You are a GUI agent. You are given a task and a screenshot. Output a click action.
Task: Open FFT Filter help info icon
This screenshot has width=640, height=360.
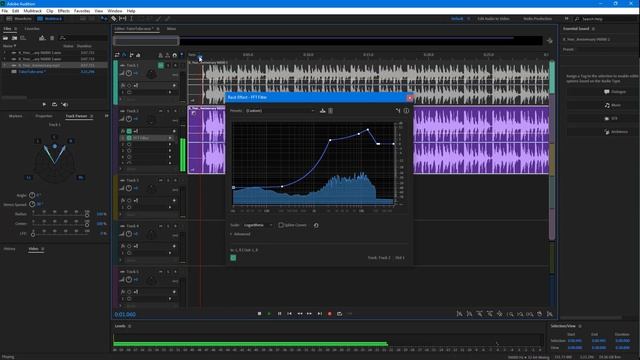coord(406,111)
